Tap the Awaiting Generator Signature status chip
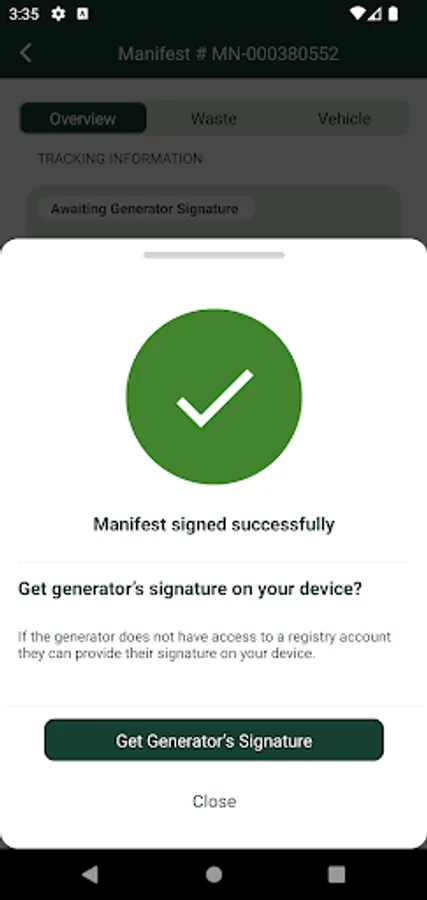This screenshot has width=427, height=900. click(x=146, y=208)
